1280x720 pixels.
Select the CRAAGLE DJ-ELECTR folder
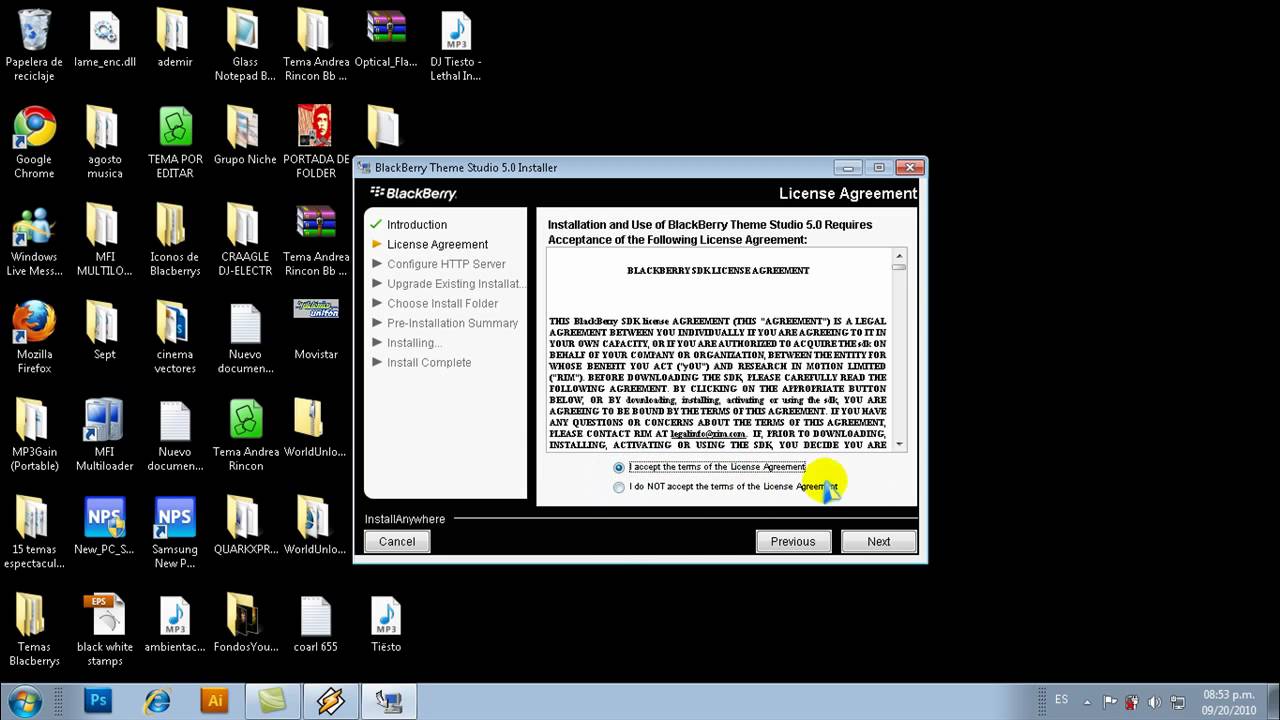[245, 241]
